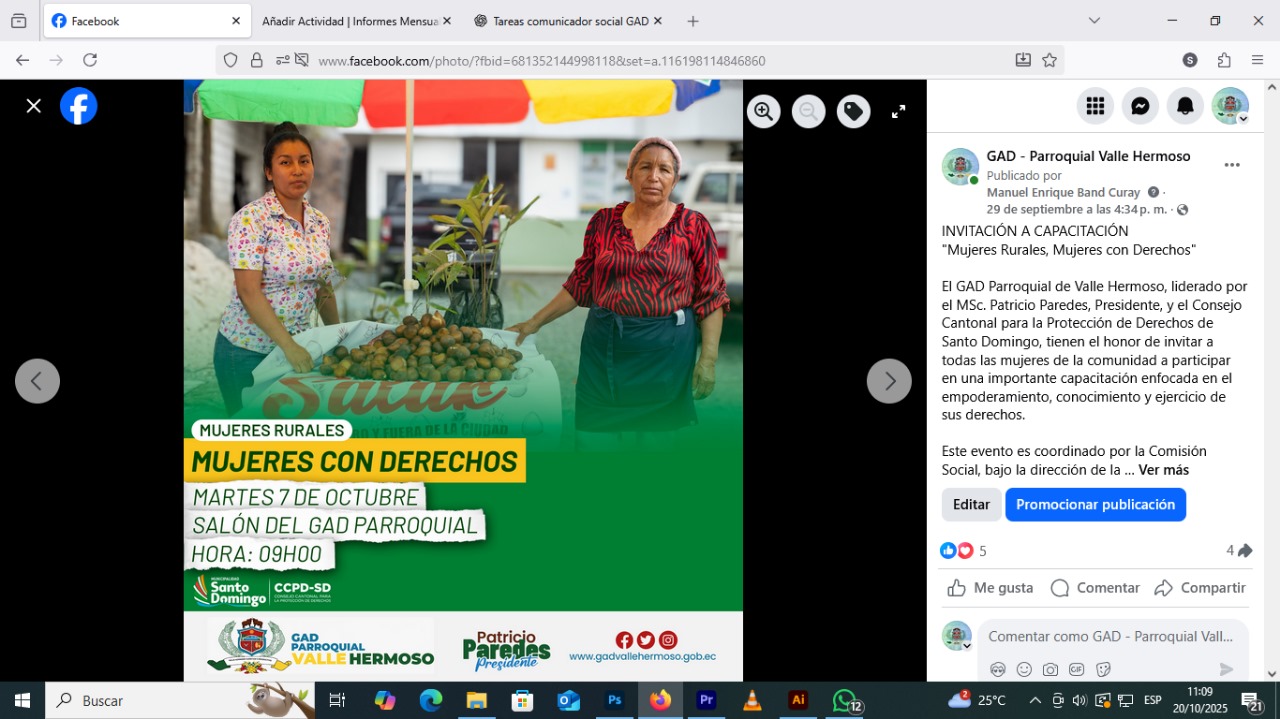Open the Messenger icon
This screenshot has height=719, width=1280.
(1140, 106)
